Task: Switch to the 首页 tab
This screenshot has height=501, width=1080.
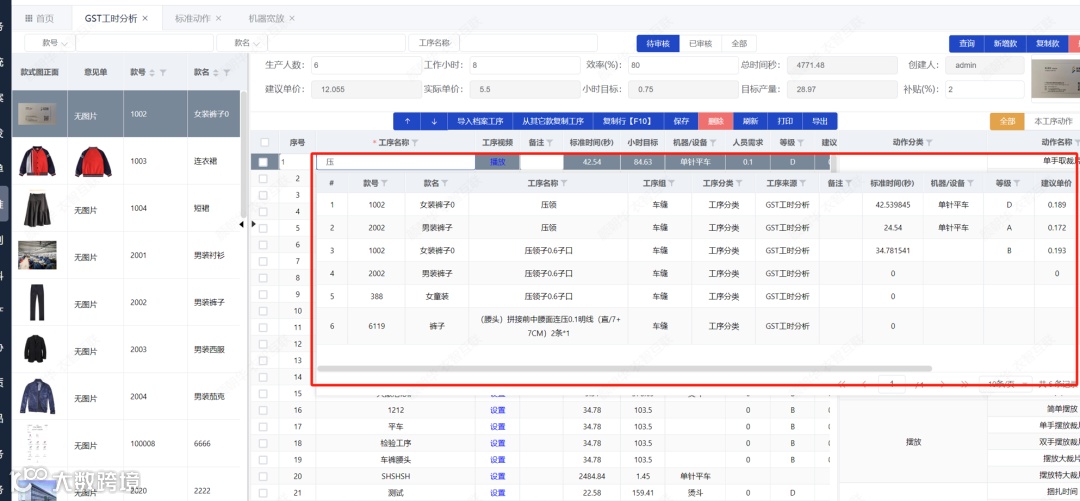Action: click(39, 19)
